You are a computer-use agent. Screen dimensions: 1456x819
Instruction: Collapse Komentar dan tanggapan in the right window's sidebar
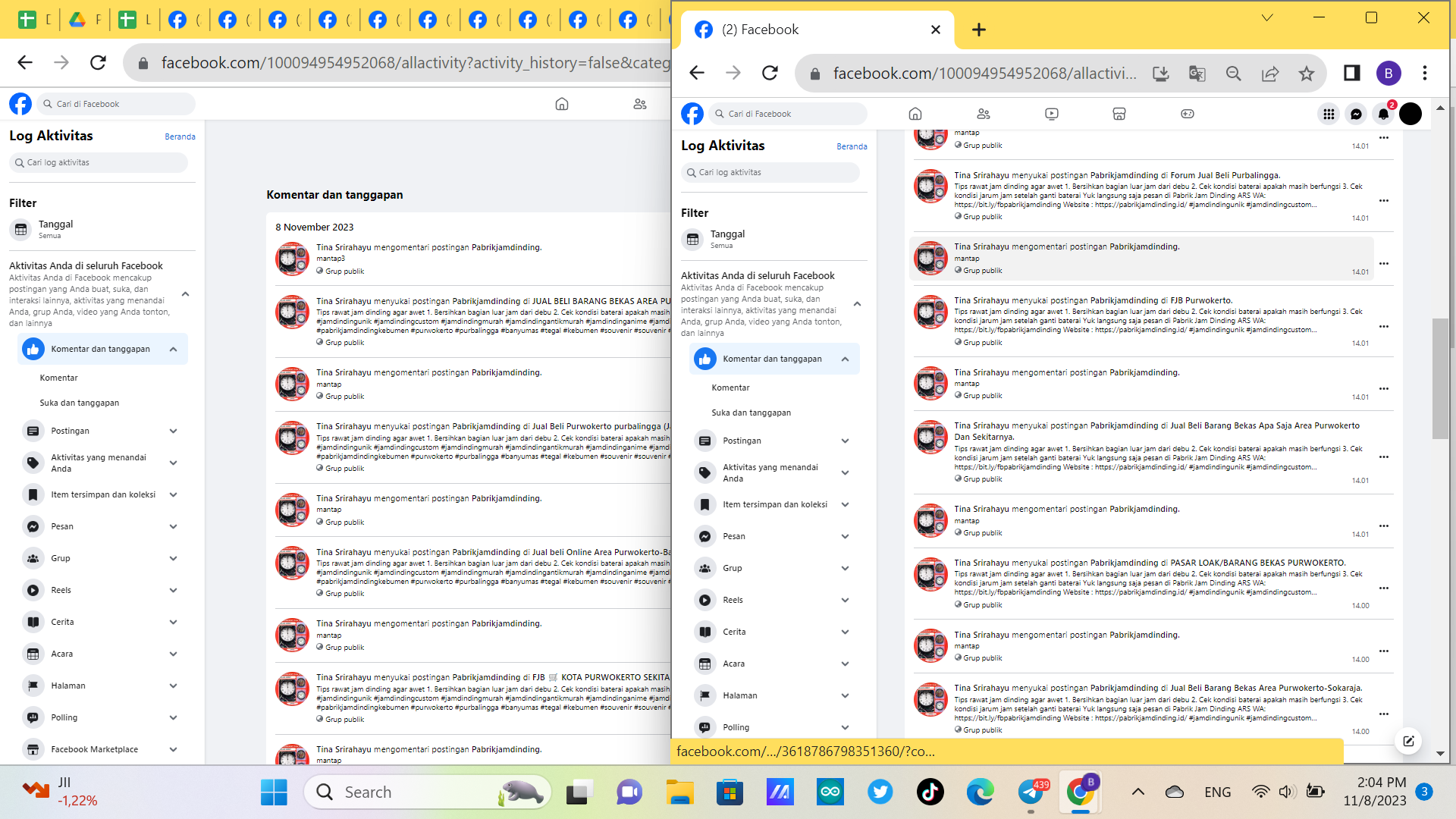(845, 359)
